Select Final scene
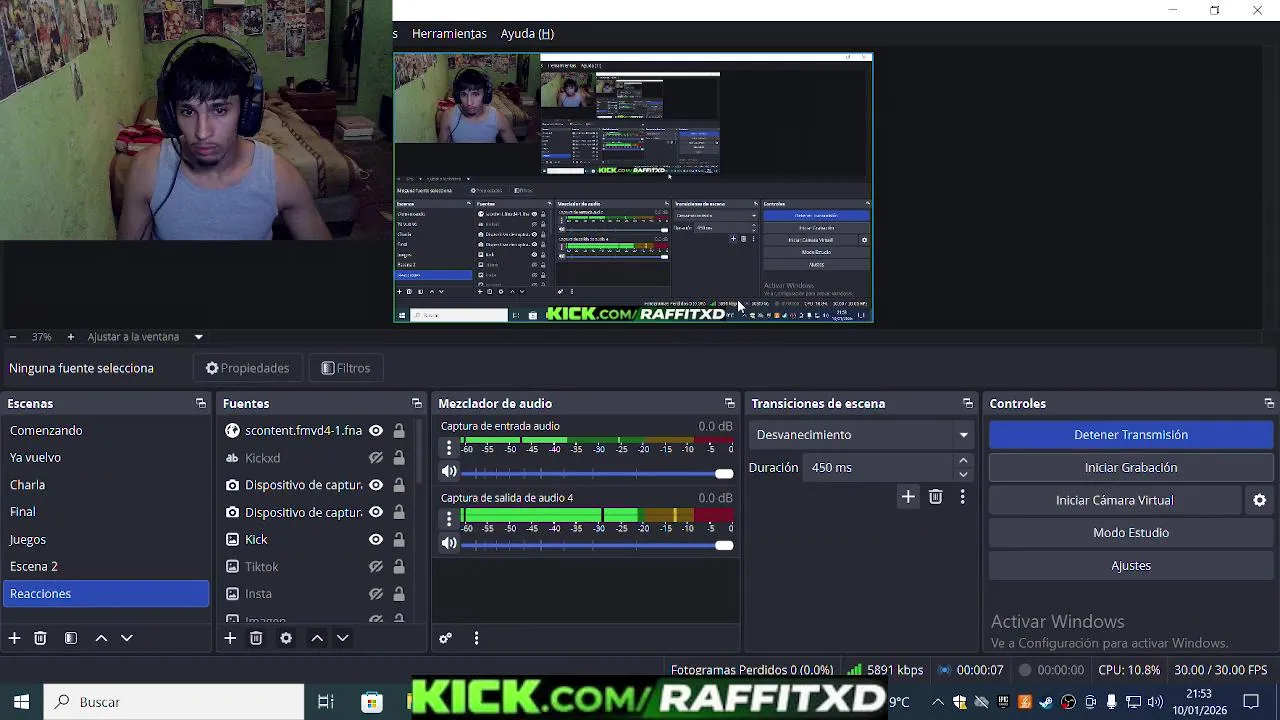 (x=105, y=511)
